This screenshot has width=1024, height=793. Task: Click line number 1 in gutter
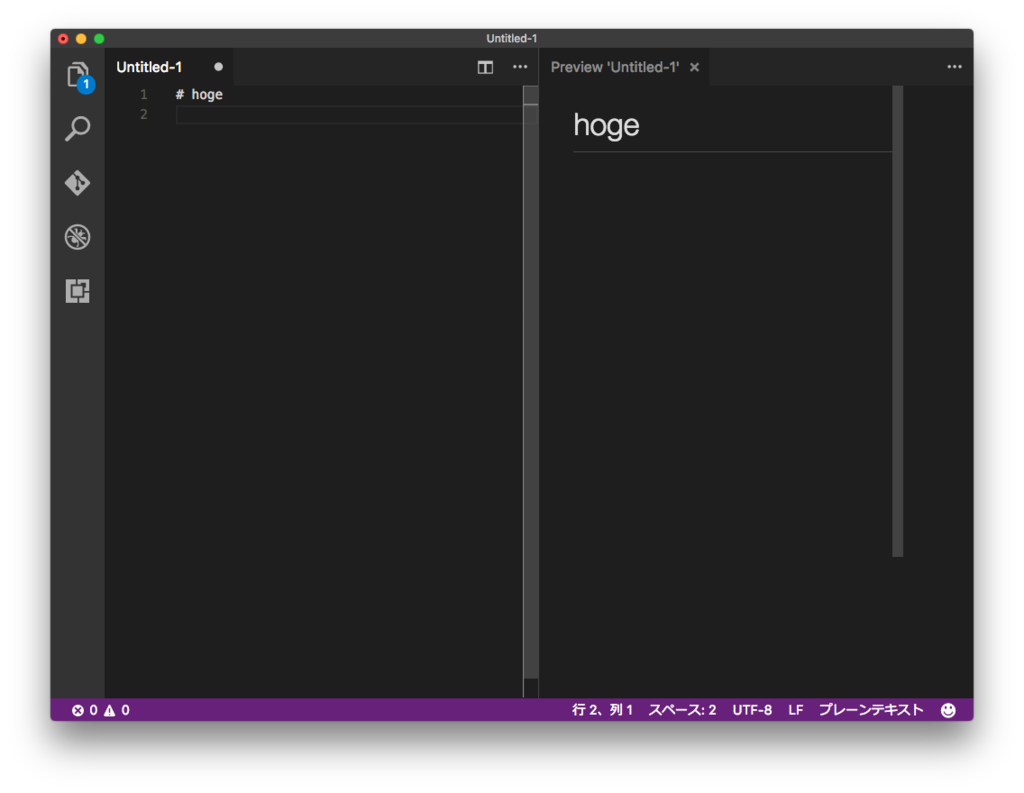(x=144, y=95)
